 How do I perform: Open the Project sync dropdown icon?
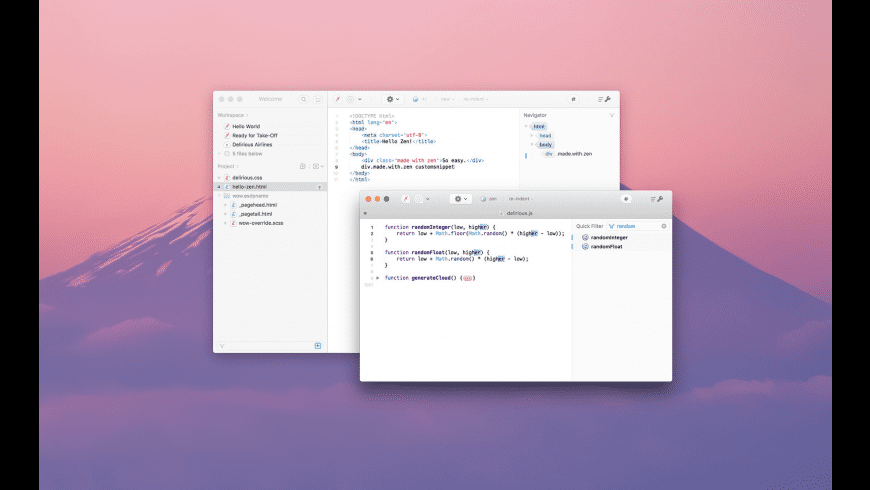tap(318, 166)
